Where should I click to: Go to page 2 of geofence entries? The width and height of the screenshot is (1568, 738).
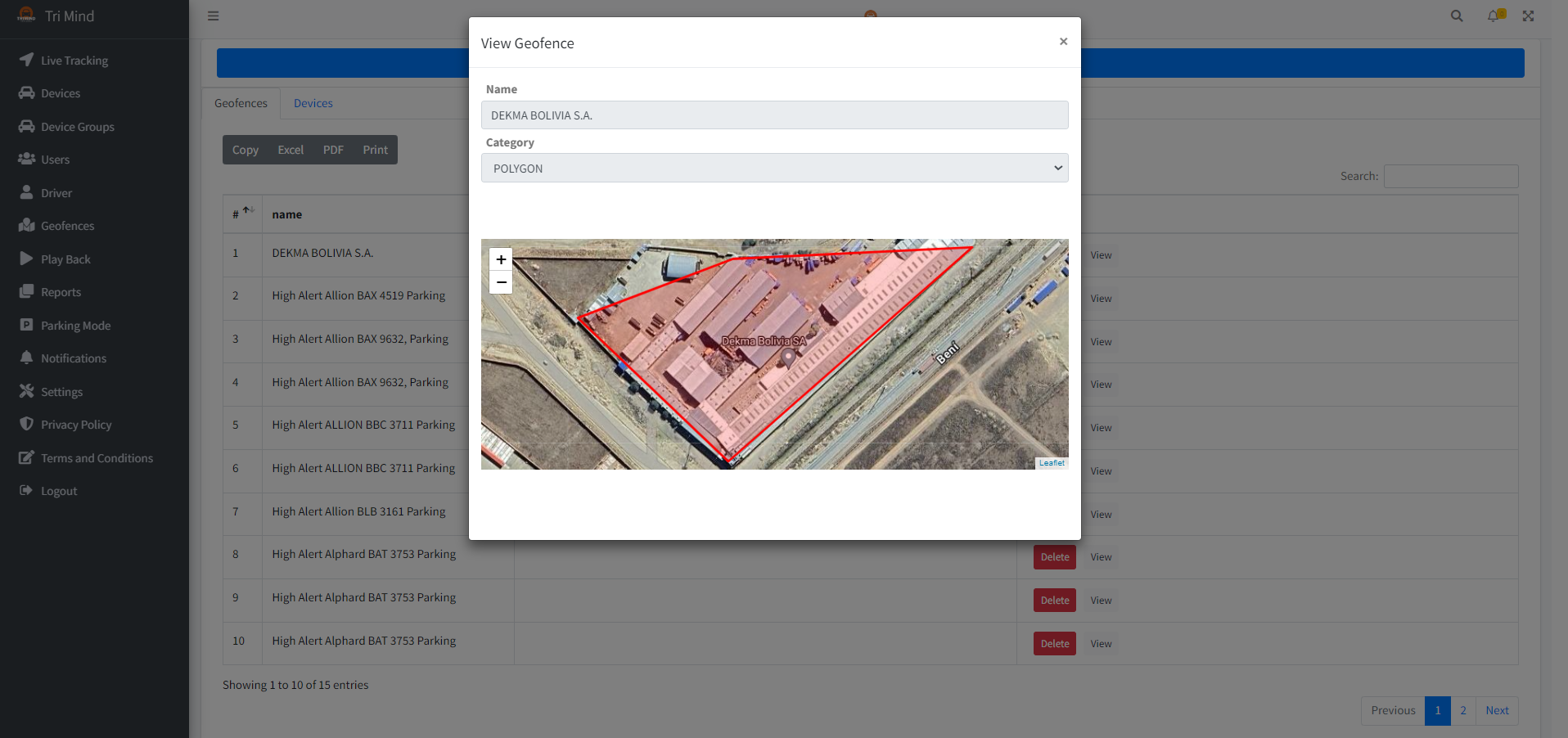1462,710
